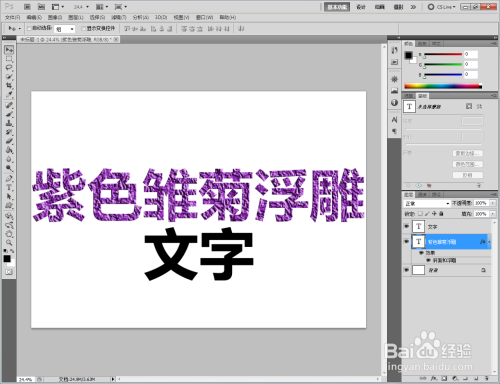Click the Create new layer icon
The width and height of the screenshot is (500, 384).
(x=477, y=378)
